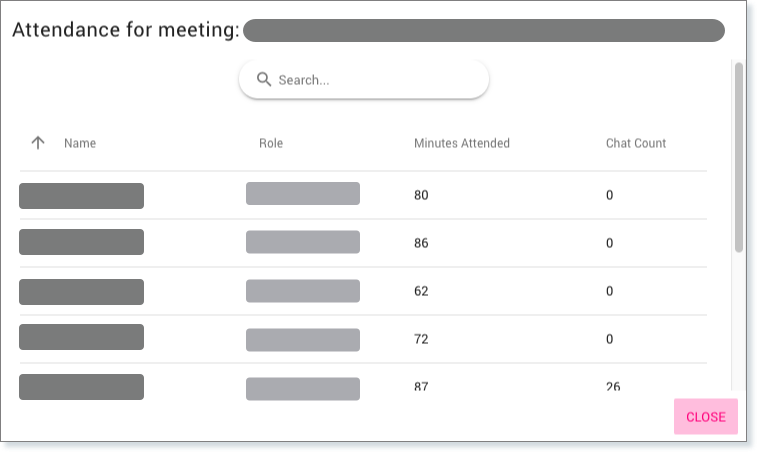Sort by the Name column header
Viewport: 757px width, 452px height.
pos(80,143)
